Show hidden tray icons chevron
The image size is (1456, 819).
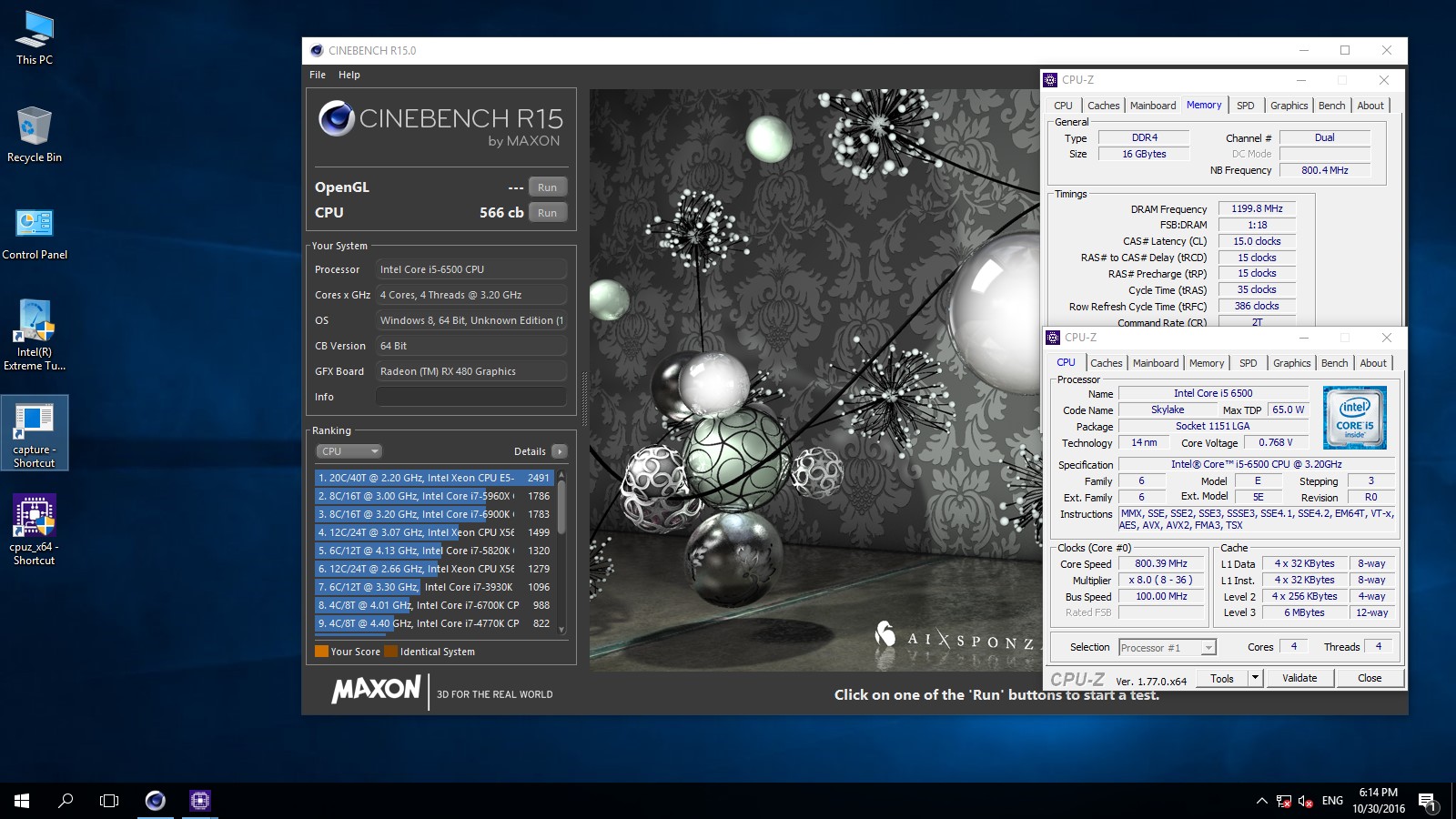tap(1261, 801)
